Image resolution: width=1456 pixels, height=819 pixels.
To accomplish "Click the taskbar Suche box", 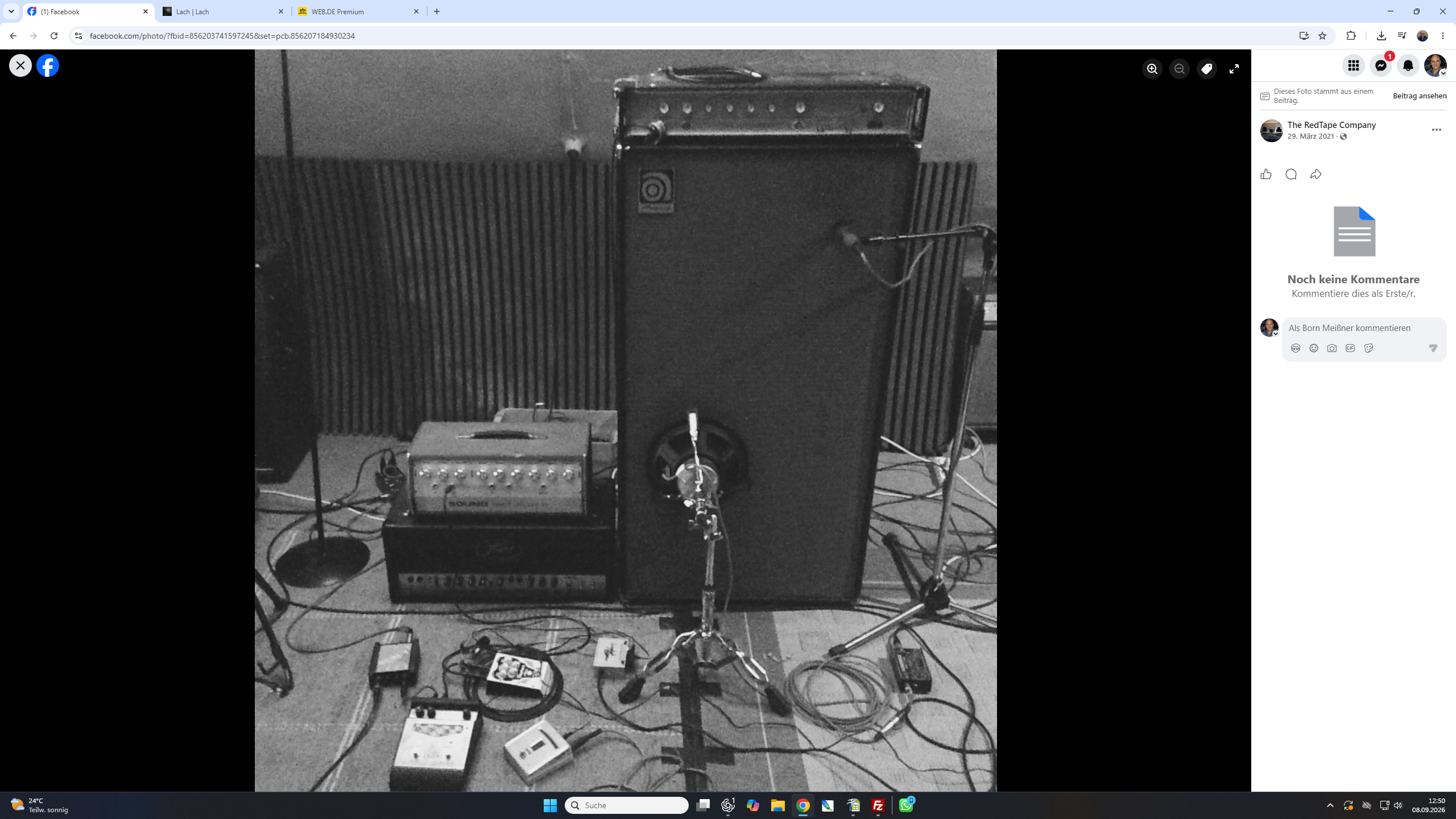I will click(x=627, y=805).
